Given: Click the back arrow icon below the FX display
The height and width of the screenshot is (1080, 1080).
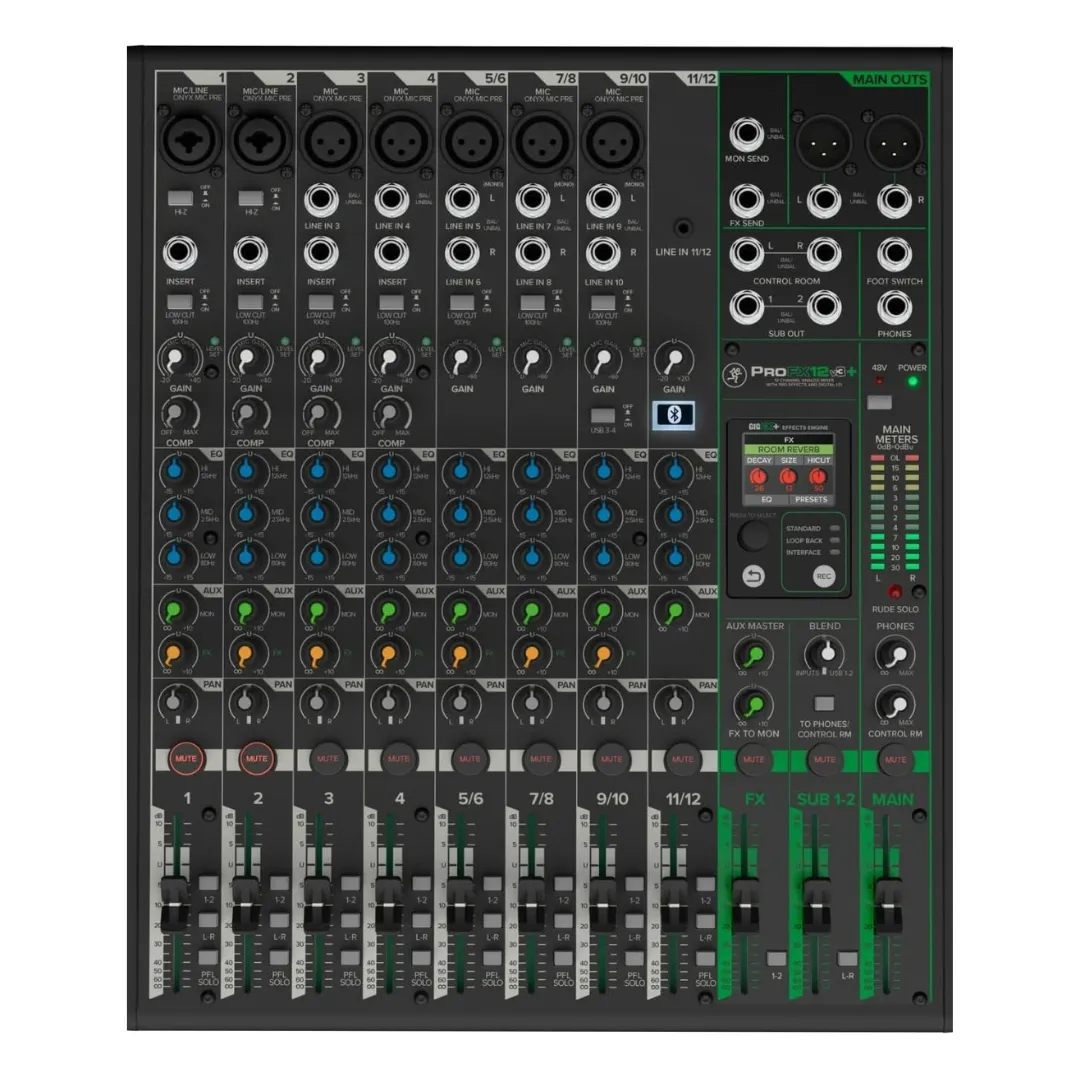Looking at the screenshot, I should 753,575.
